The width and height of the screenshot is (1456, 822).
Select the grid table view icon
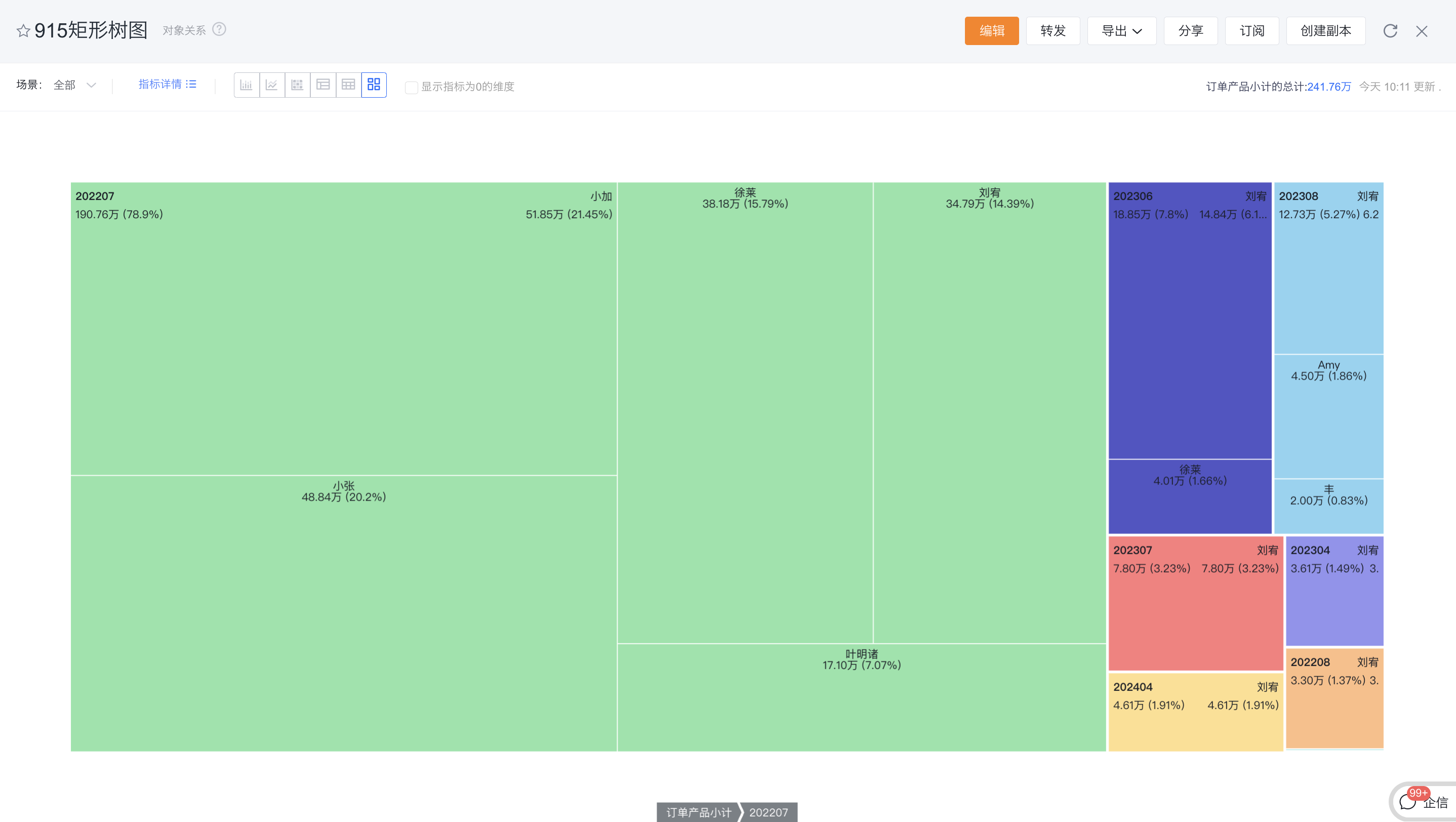(x=348, y=85)
